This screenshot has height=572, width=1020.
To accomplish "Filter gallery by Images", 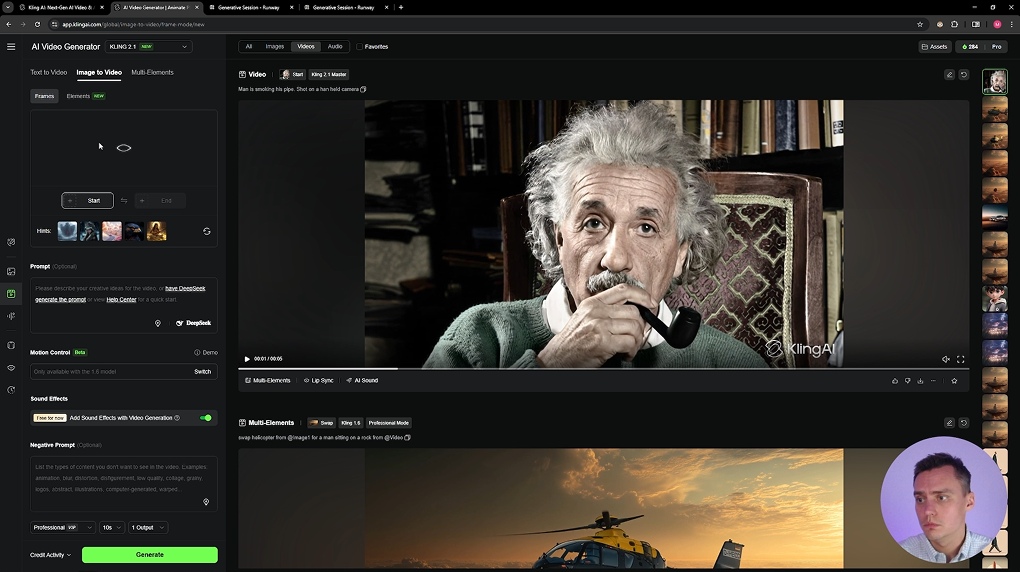I will 275,47.
